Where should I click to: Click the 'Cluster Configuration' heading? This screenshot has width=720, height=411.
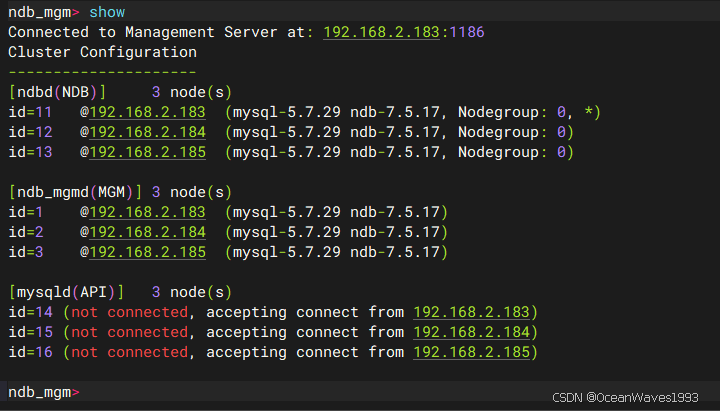pos(102,52)
